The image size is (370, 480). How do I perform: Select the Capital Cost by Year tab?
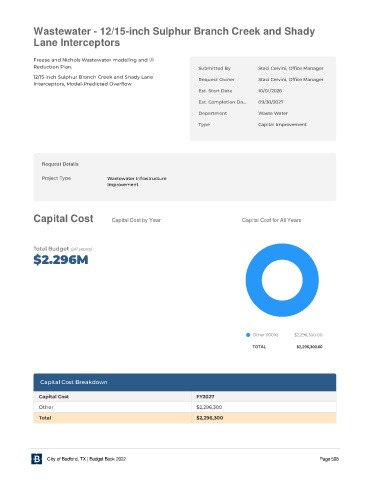[136, 220]
